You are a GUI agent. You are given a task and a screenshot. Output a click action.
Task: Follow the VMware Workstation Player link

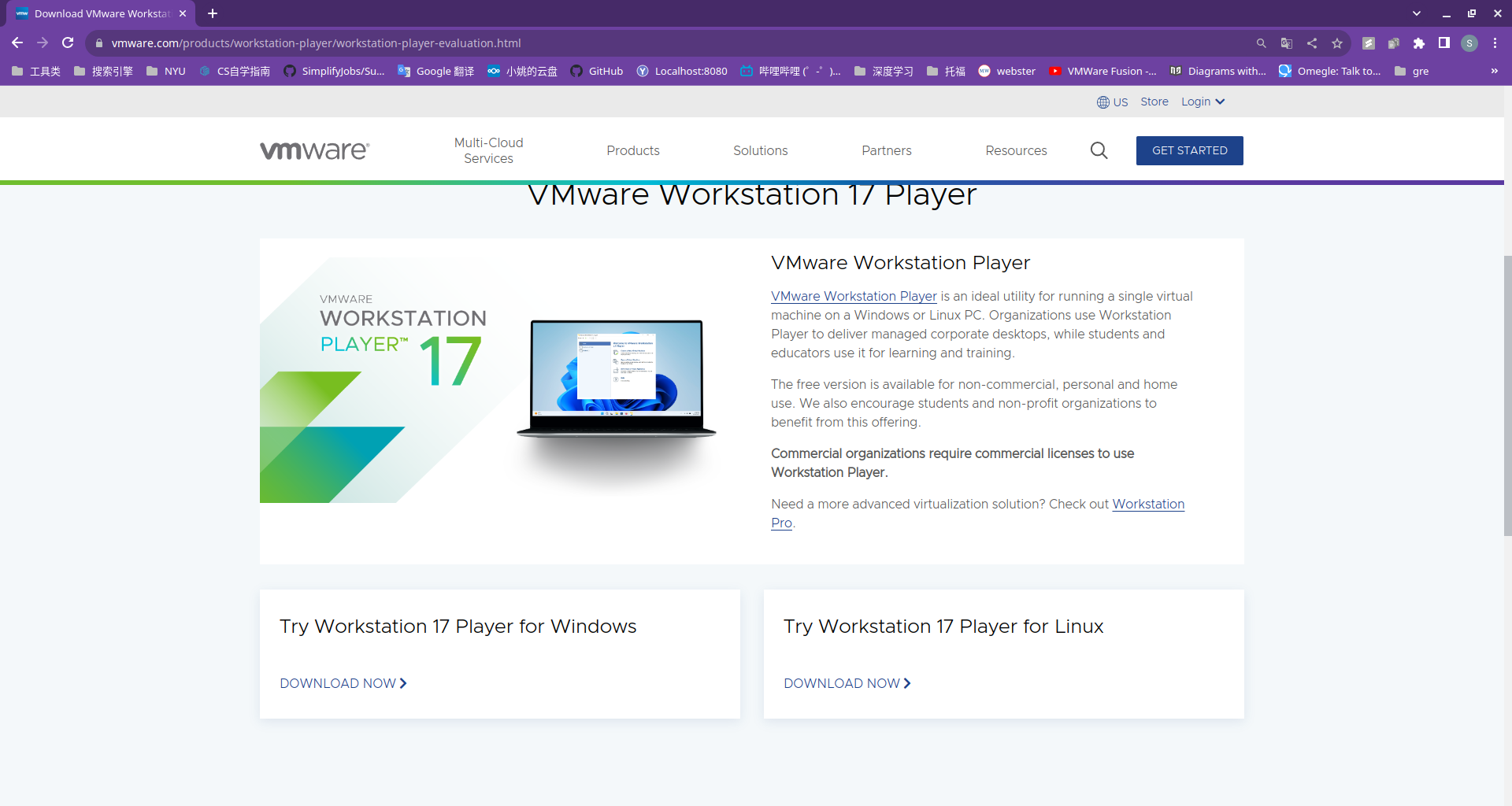[x=854, y=296]
